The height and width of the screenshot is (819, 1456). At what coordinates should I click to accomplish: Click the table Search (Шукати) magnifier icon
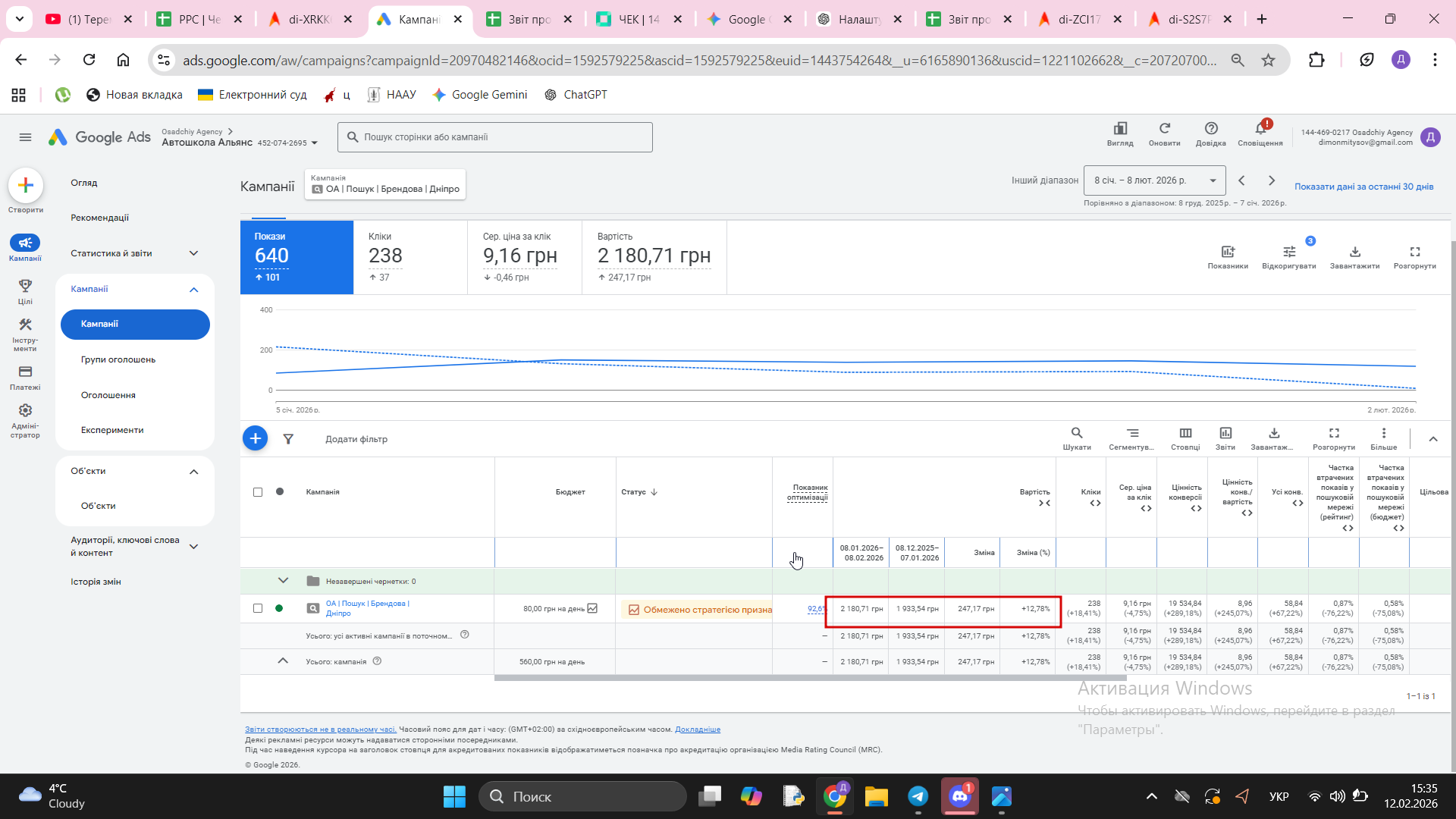1076,433
